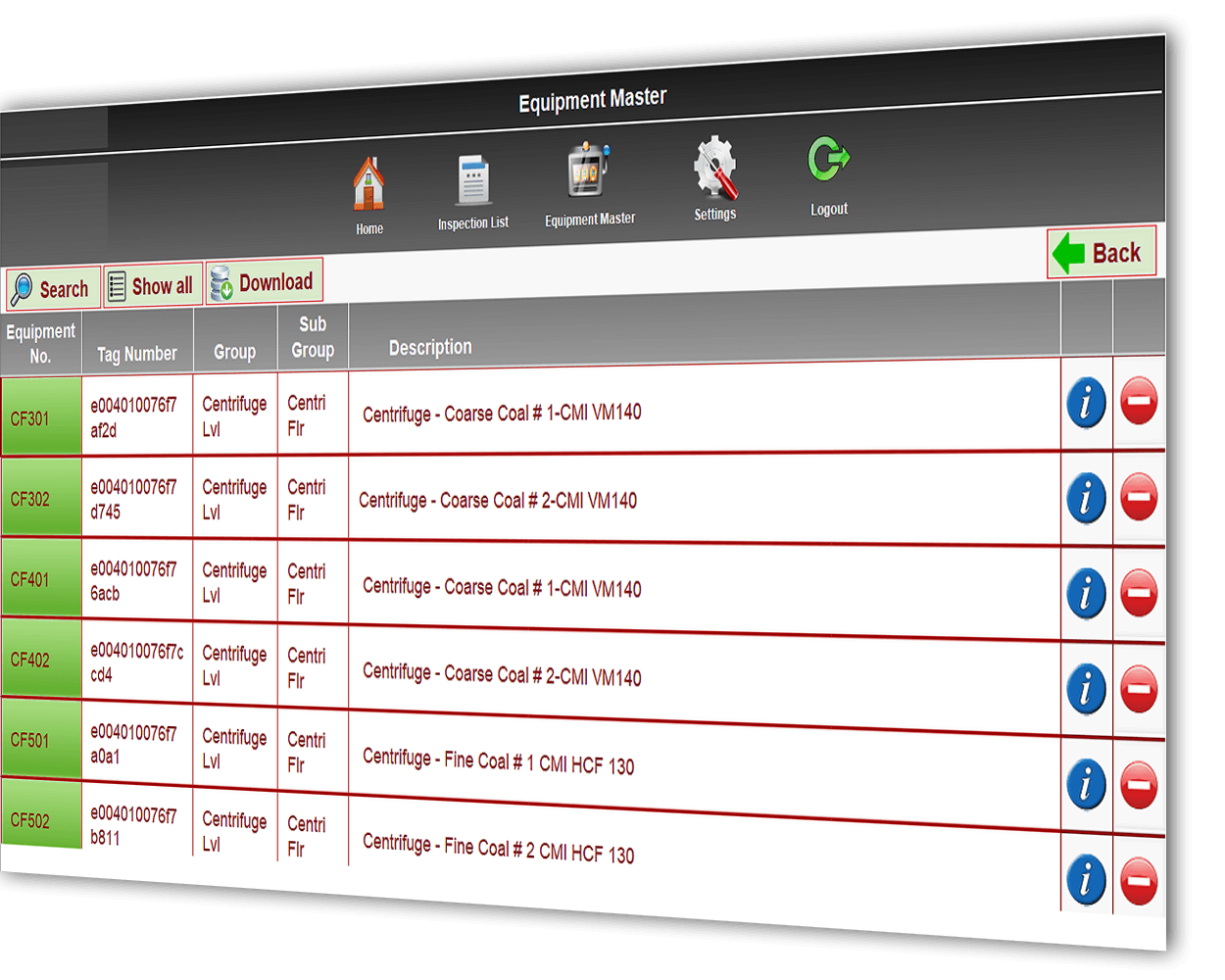View info for CF402 row
The image size is (1225, 980).
click(x=1086, y=690)
